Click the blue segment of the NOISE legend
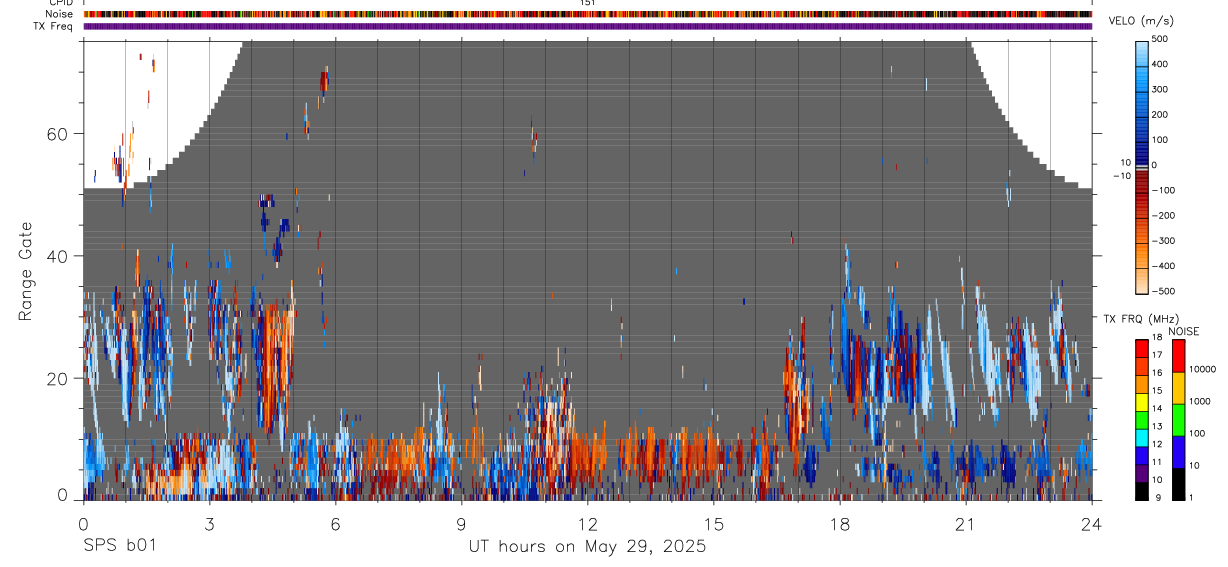Viewport: 1228px width, 567px height. point(1179,452)
